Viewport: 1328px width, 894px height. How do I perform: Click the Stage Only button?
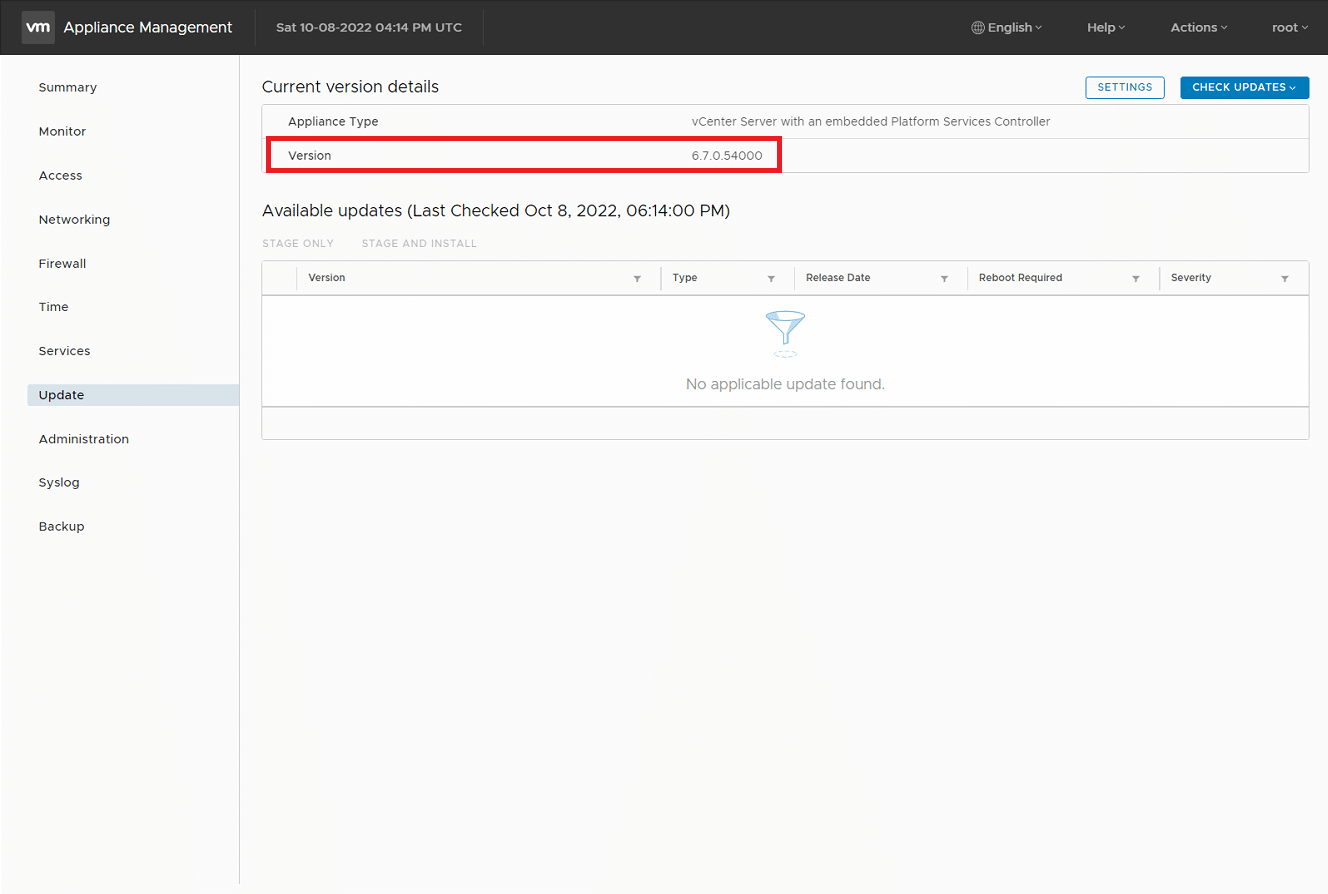(298, 244)
